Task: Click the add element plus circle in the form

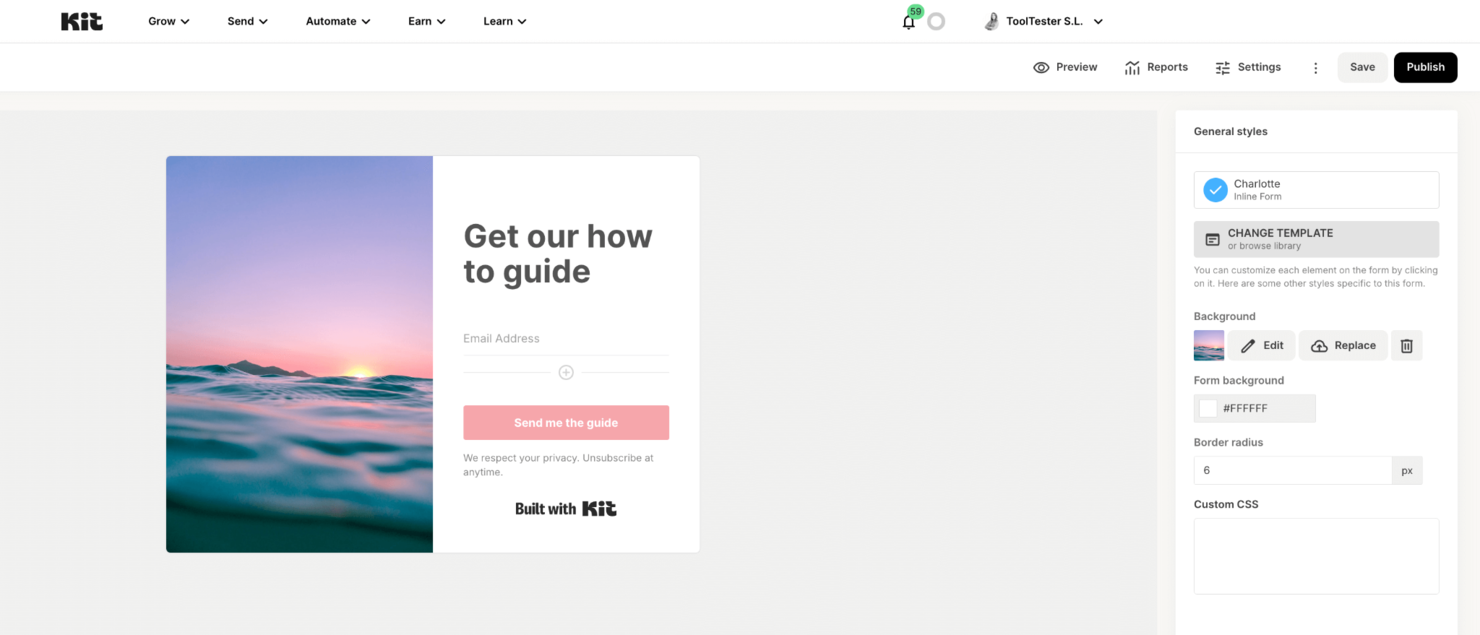Action: (x=566, y=371)
